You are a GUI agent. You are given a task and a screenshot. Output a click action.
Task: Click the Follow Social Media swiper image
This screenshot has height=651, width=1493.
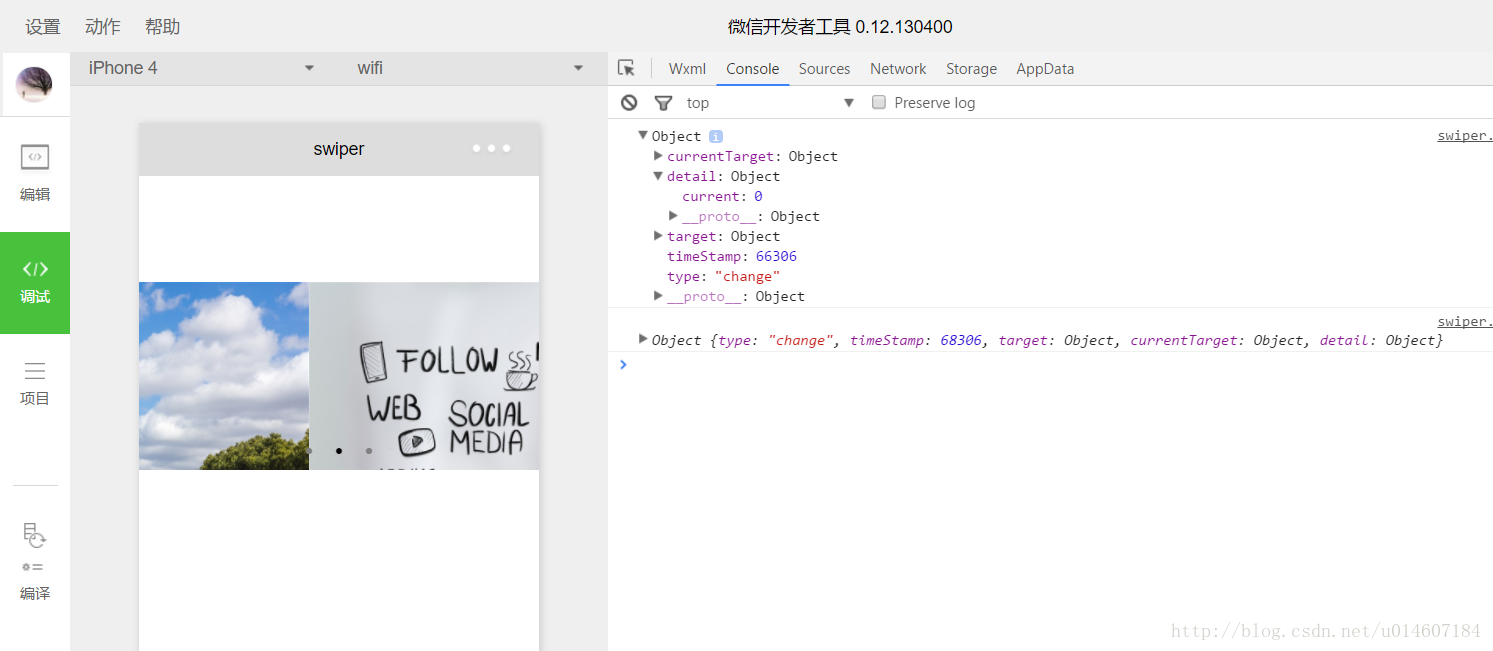(424, 376)
